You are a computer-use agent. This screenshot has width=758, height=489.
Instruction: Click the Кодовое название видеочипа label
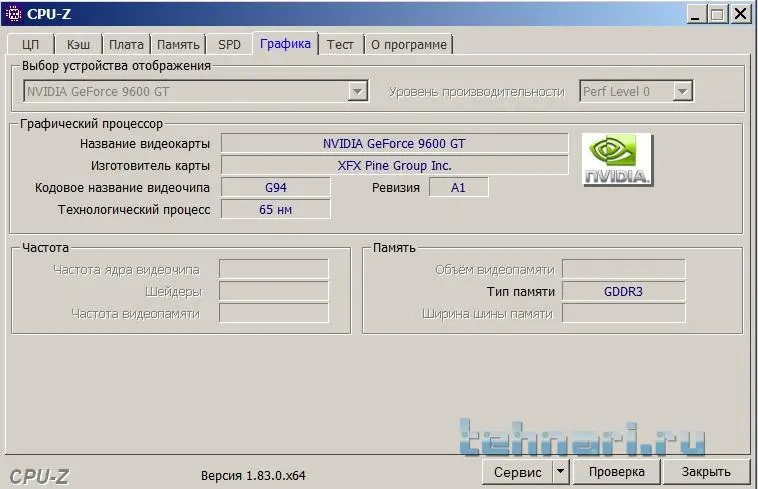pyautogui.click(x=122, y=187)
